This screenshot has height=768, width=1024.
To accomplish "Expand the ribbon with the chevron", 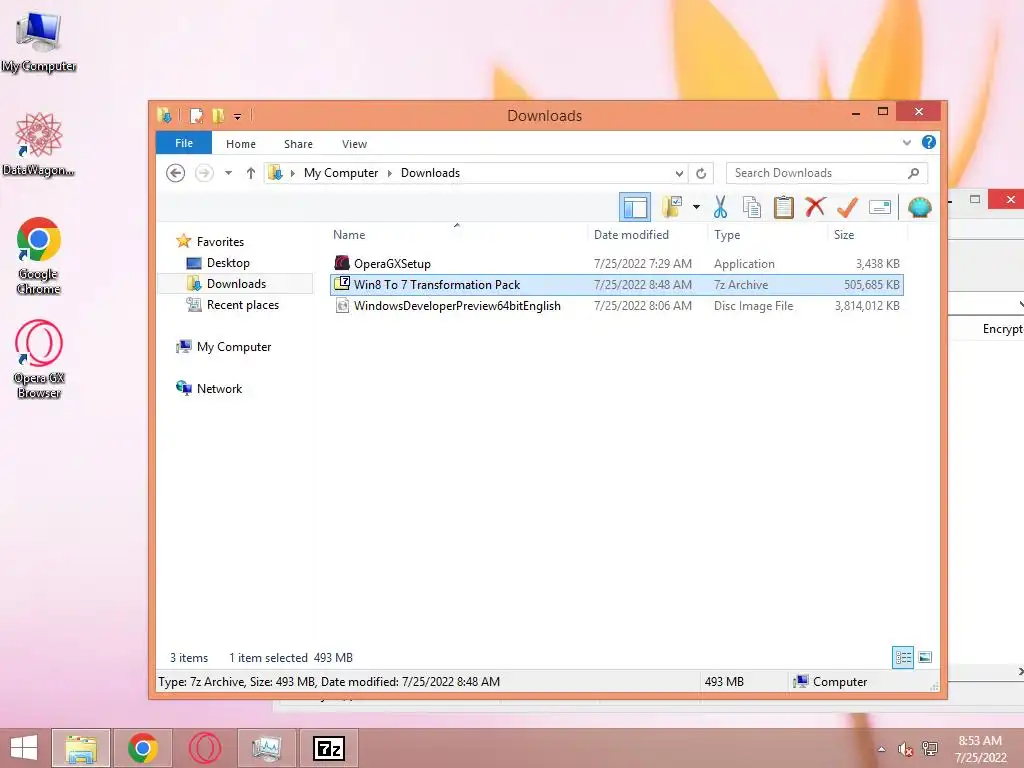I will coord(906,142).
